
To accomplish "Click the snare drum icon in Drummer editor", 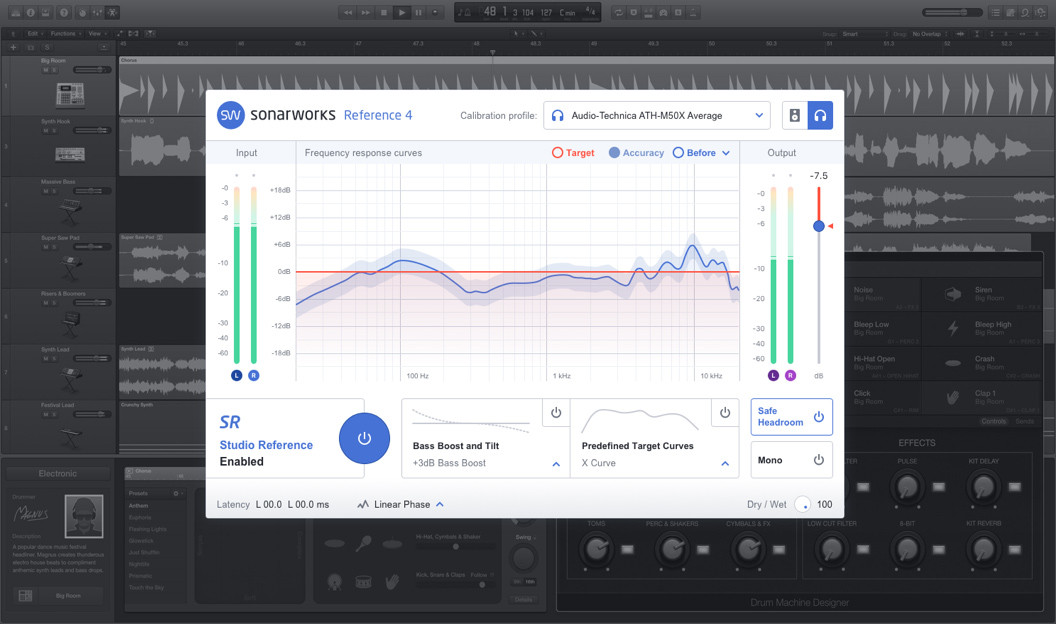I will [363, 582].
